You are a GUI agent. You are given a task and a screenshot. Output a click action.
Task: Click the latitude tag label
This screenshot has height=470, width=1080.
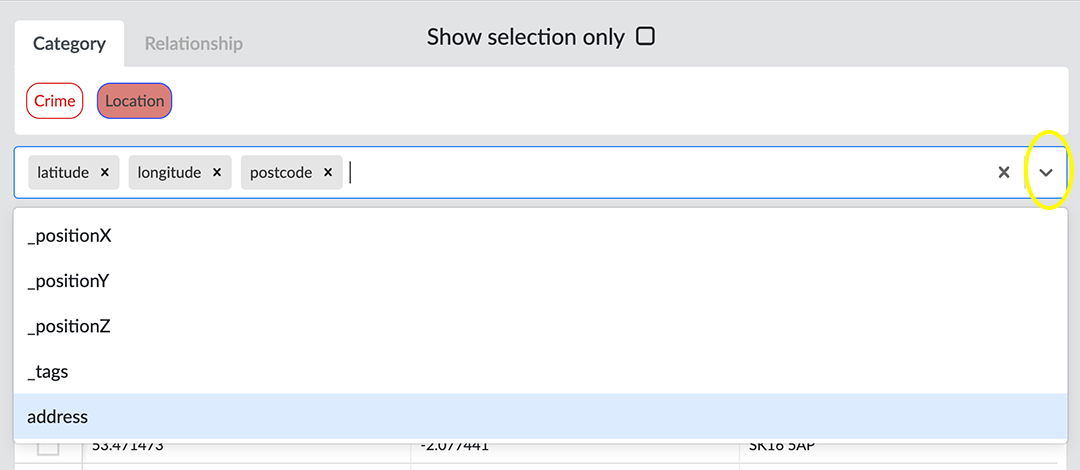[63, 172]
